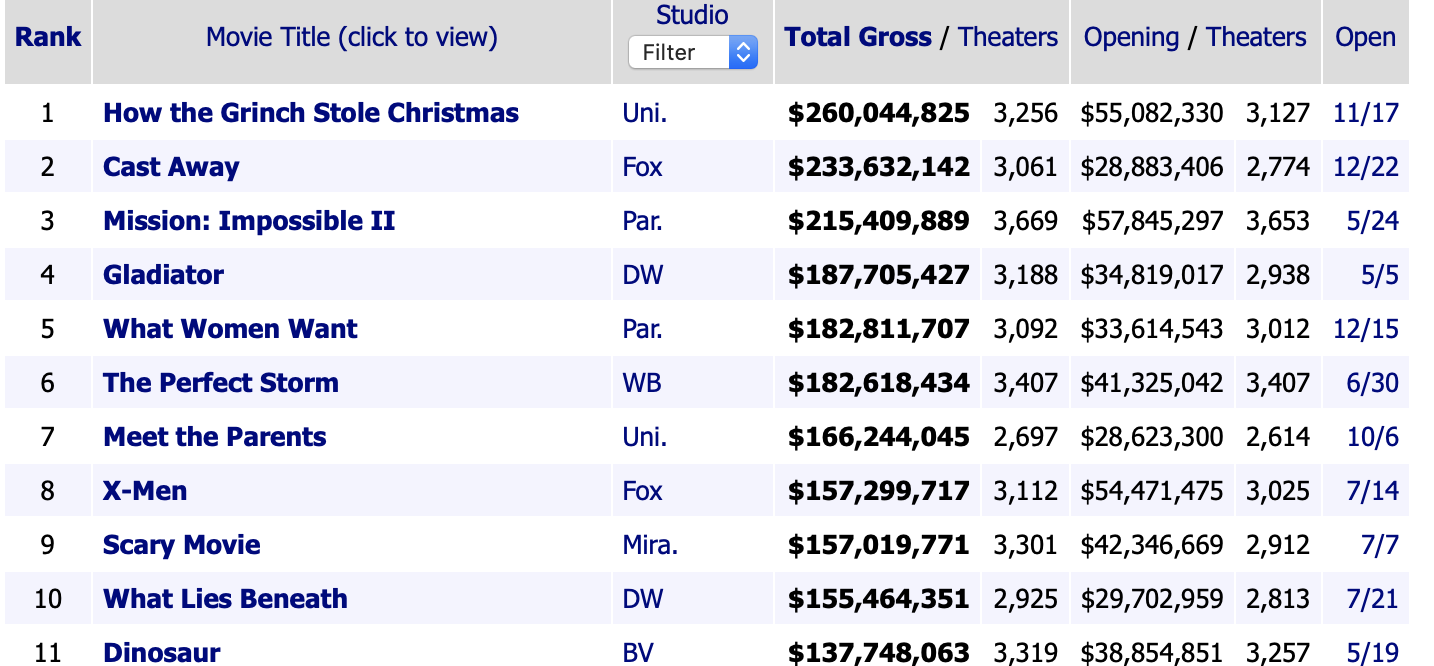Click the Movie Title column header
The width and height of the screenshot is (1434, 666).
tap(351, 38)
